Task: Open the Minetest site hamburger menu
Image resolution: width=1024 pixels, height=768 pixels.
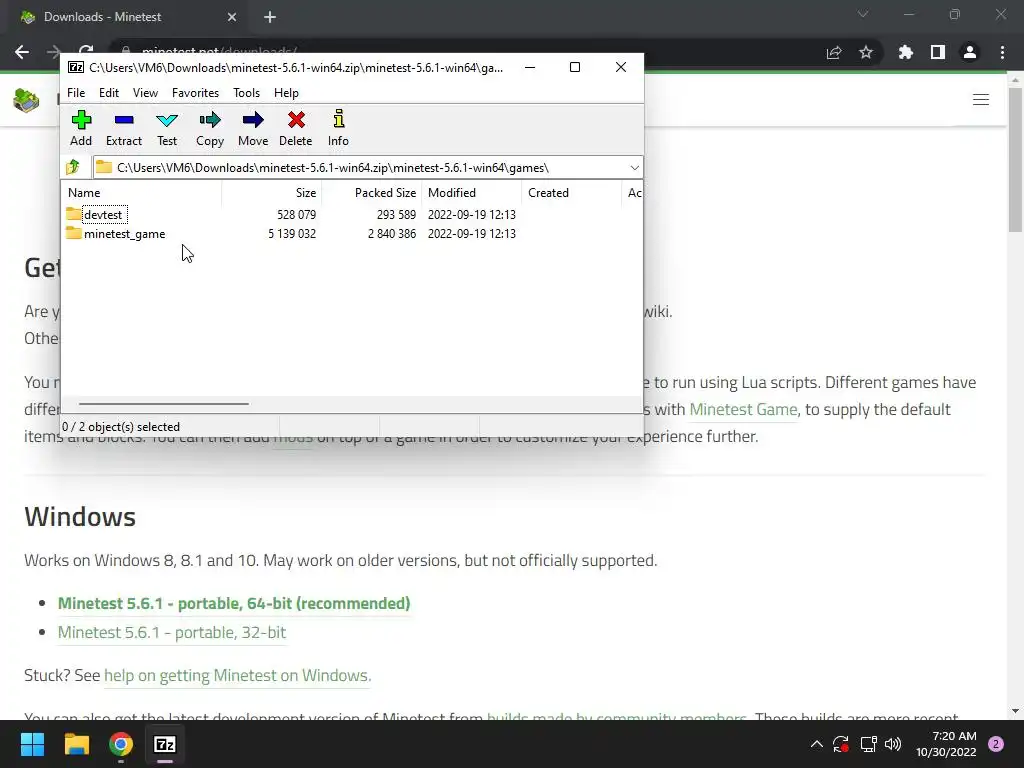Action: [x=981, y=99]
